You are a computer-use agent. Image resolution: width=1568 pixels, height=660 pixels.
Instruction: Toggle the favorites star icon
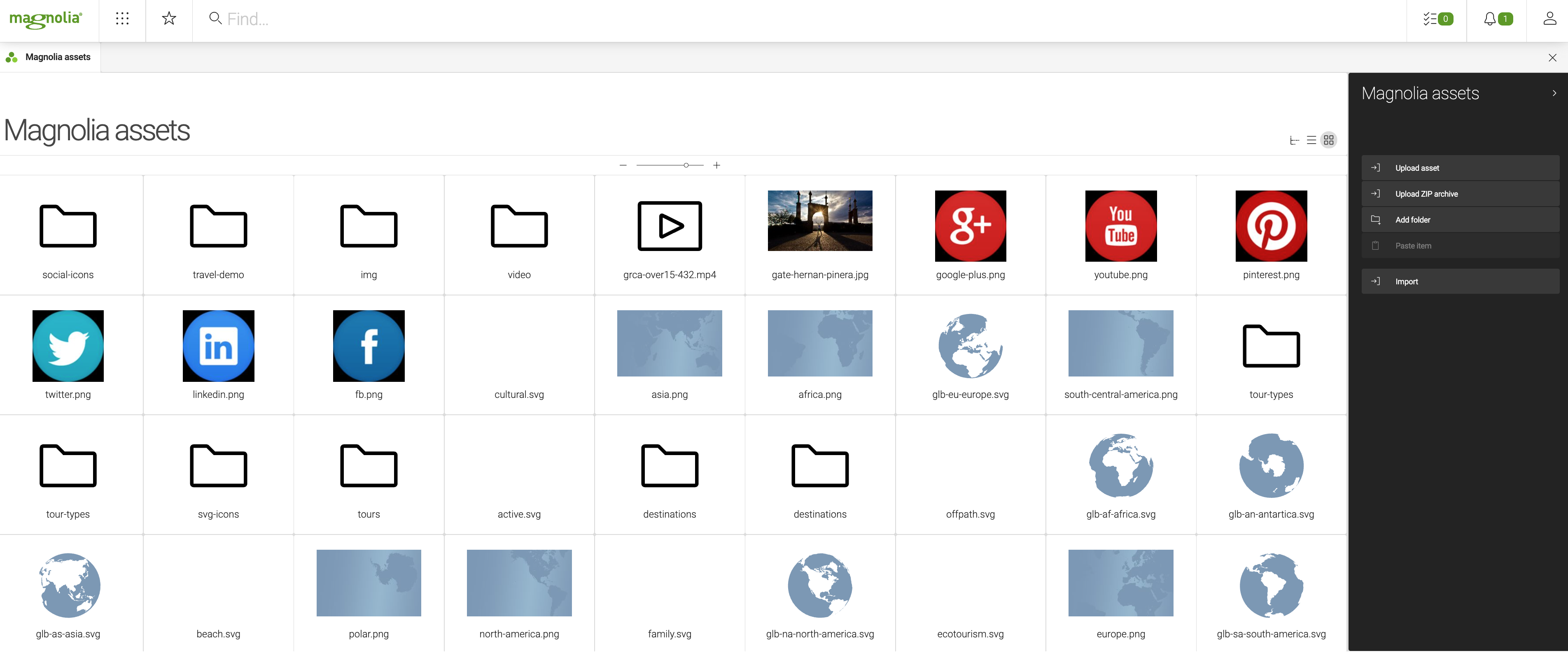click(x=168, y=18)
